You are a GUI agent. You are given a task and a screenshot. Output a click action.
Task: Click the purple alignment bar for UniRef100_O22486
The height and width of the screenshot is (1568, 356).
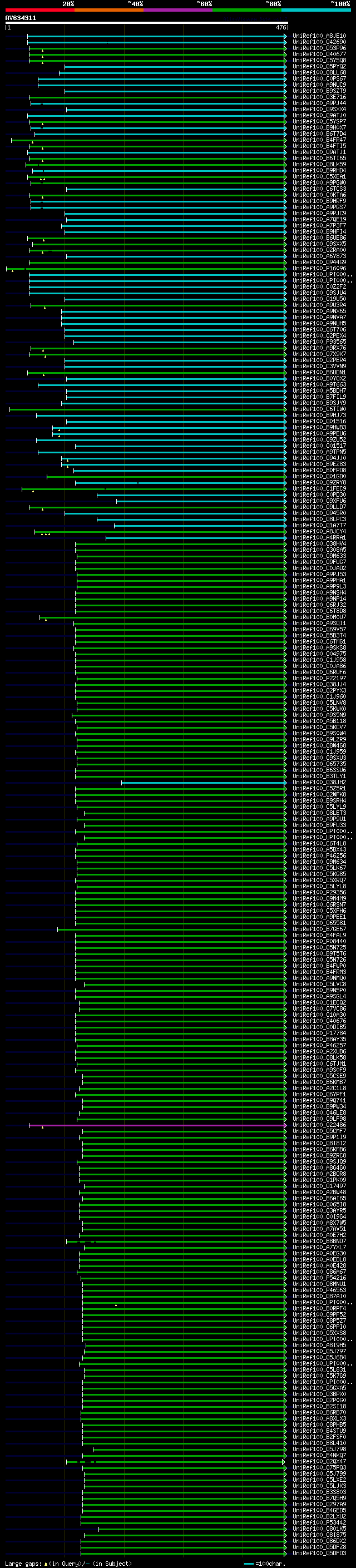click(157, 1125)
